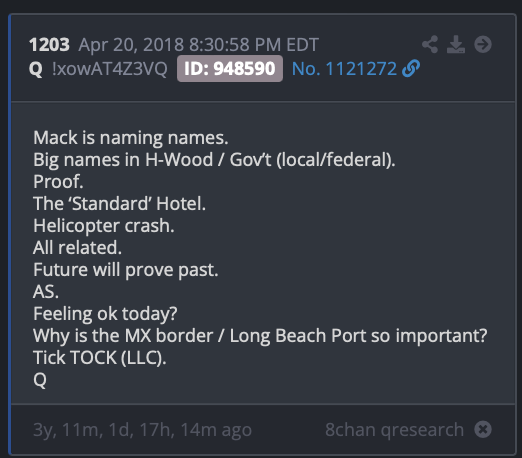522x458 pixels.
Task: Dismiss the 8chan qresearch source with the x icon
Action: [483, 429]
